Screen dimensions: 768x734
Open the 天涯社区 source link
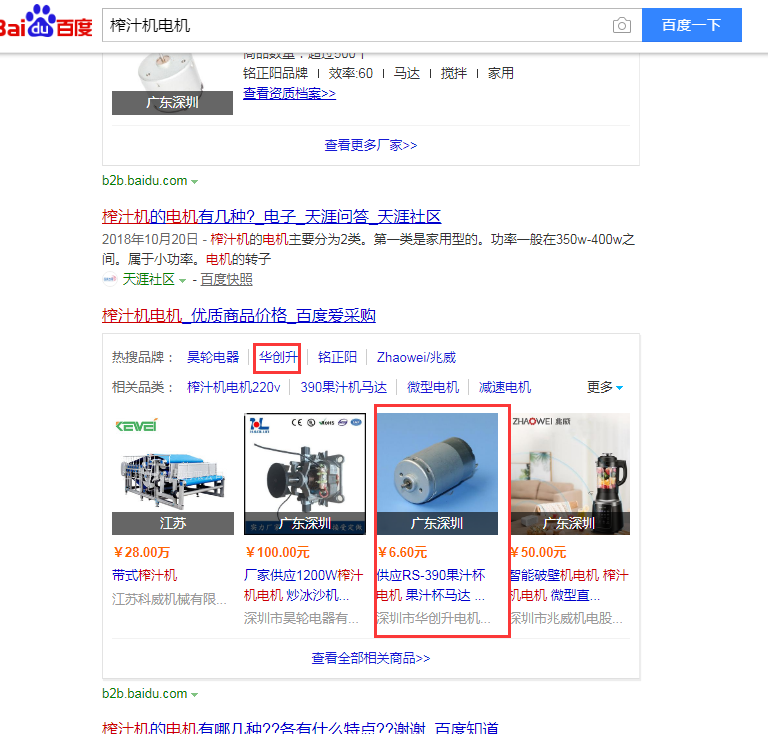148,279
